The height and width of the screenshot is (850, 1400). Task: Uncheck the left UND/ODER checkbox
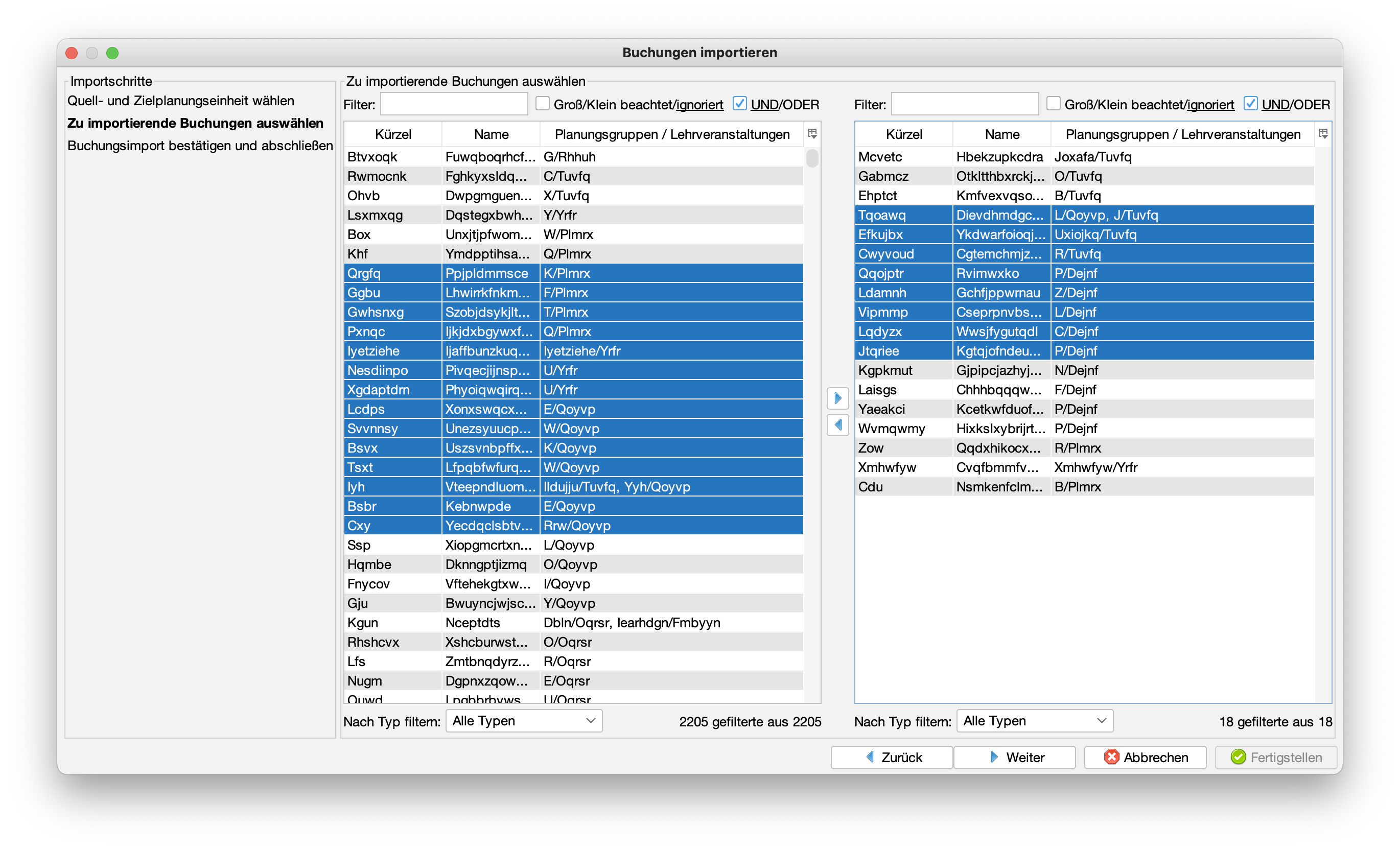pyautogui.click(x=739, y=103)
